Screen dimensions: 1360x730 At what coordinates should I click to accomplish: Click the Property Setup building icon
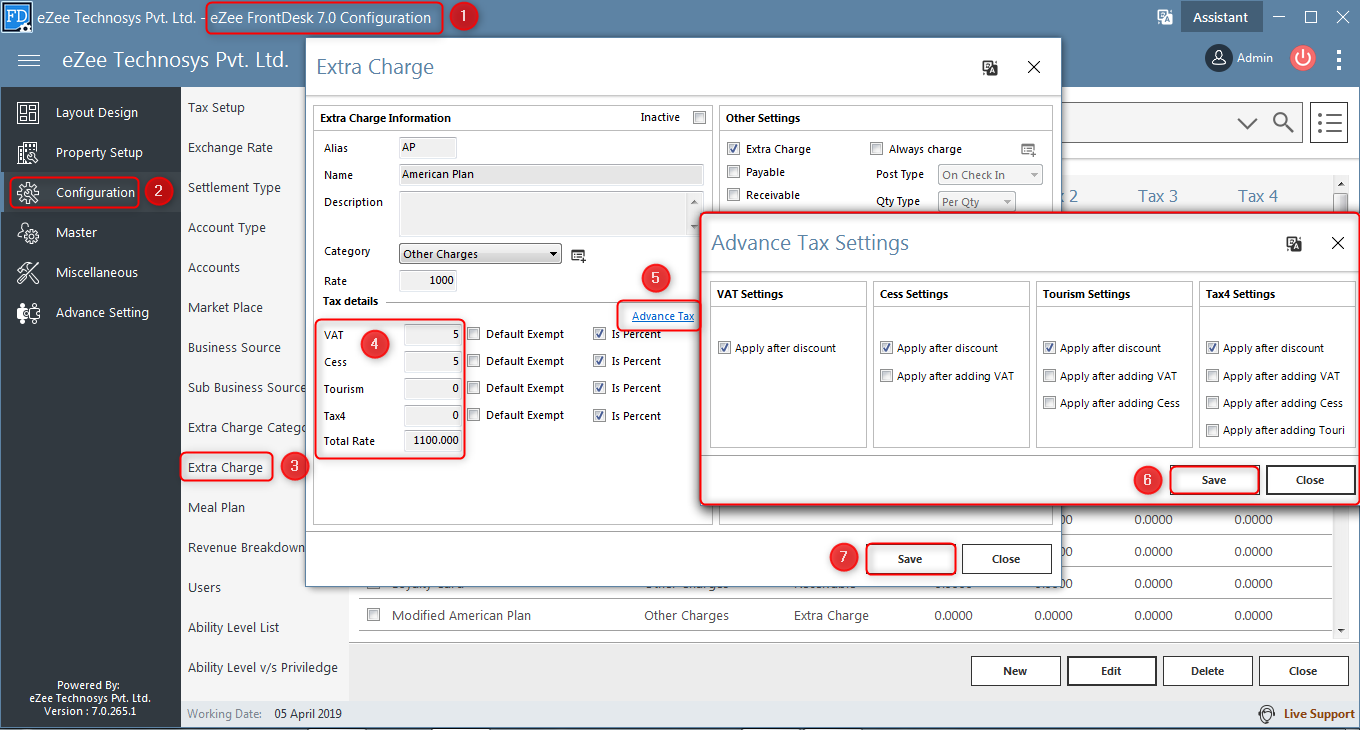coord(28,153)
